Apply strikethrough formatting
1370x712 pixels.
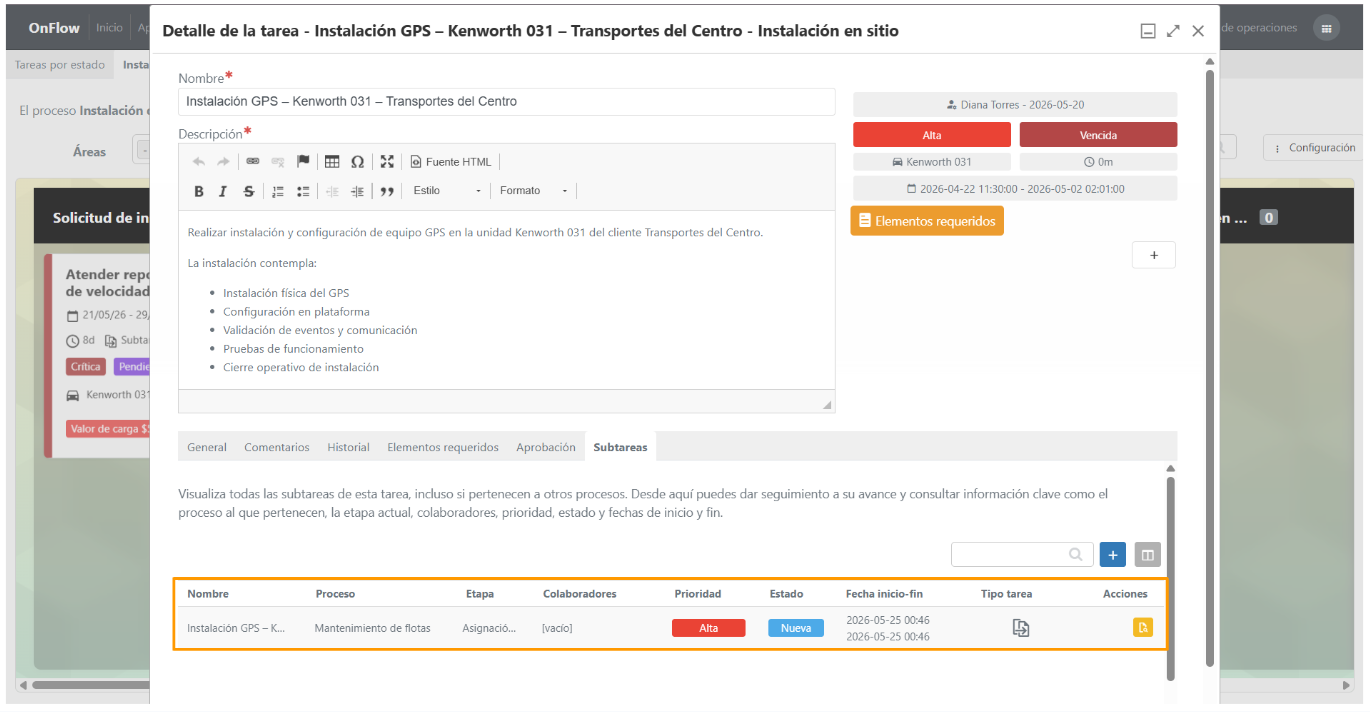(x=249, y=191)
